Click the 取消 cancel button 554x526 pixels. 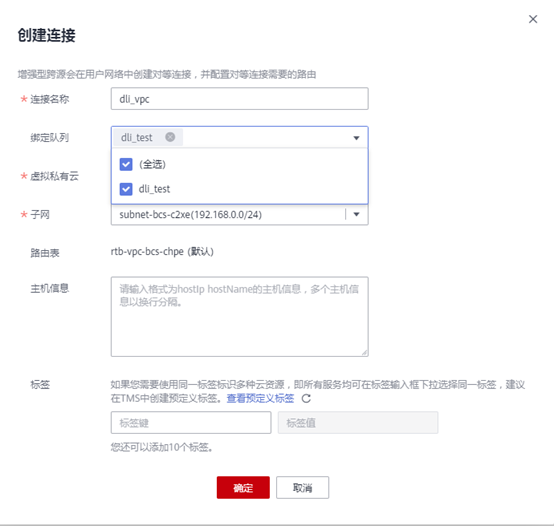302,487
